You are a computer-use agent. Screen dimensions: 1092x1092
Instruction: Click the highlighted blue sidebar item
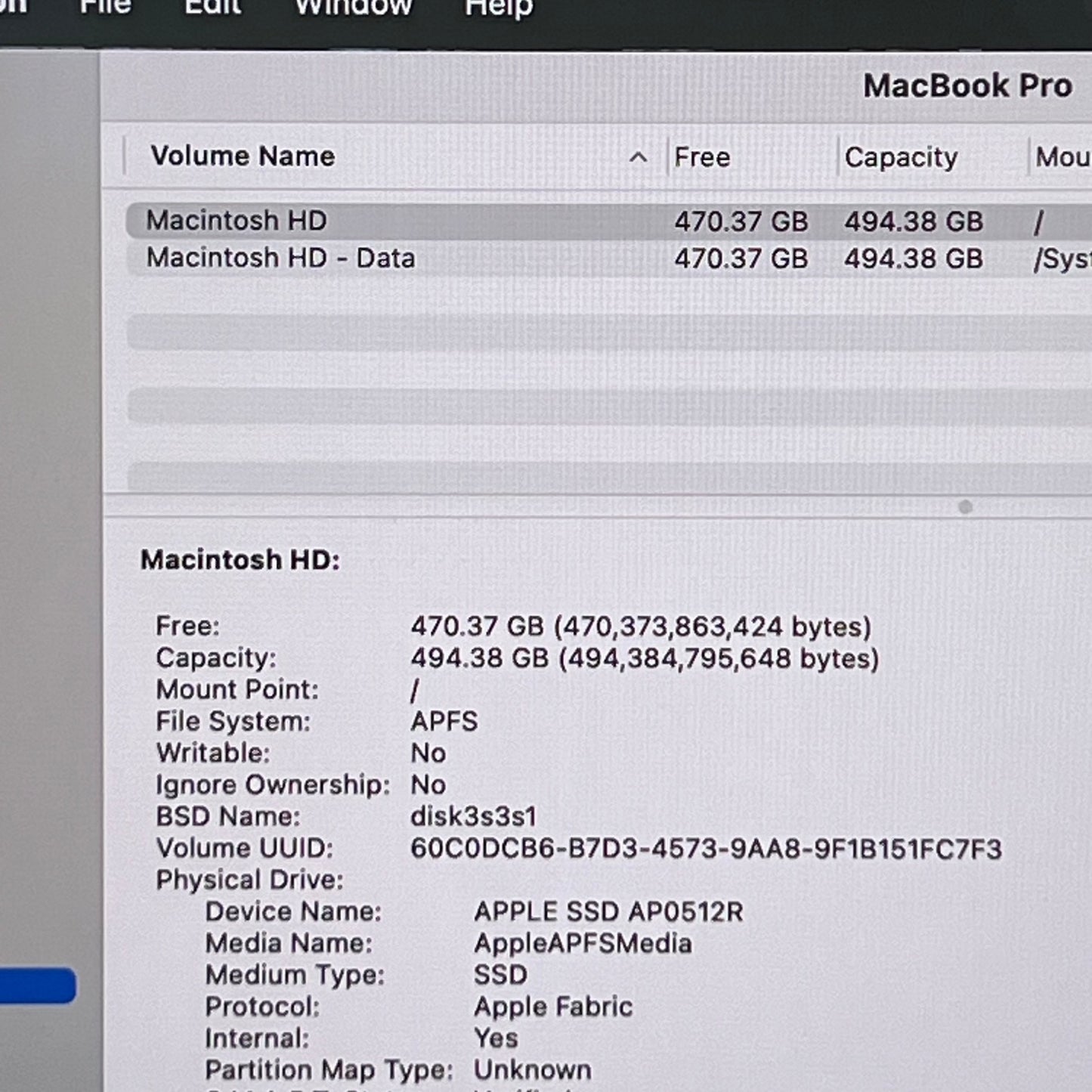pos(38,986)
